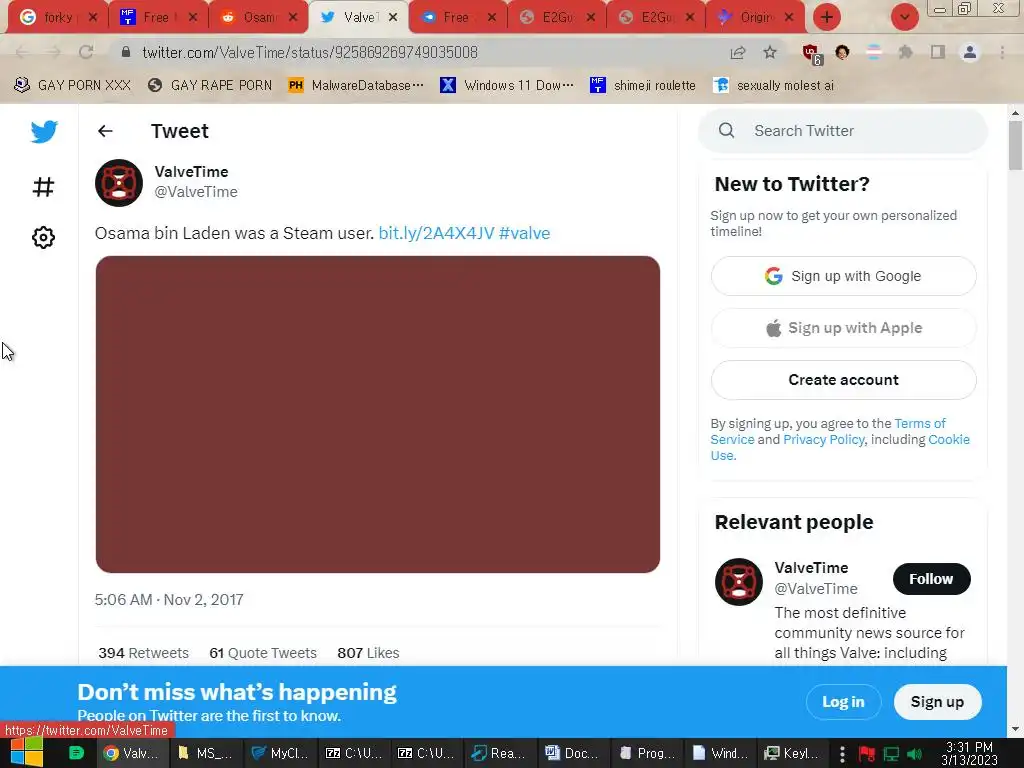Screen dimensions: 1024x768
Task: Click the browser back arrow
Action: (22, 52)
